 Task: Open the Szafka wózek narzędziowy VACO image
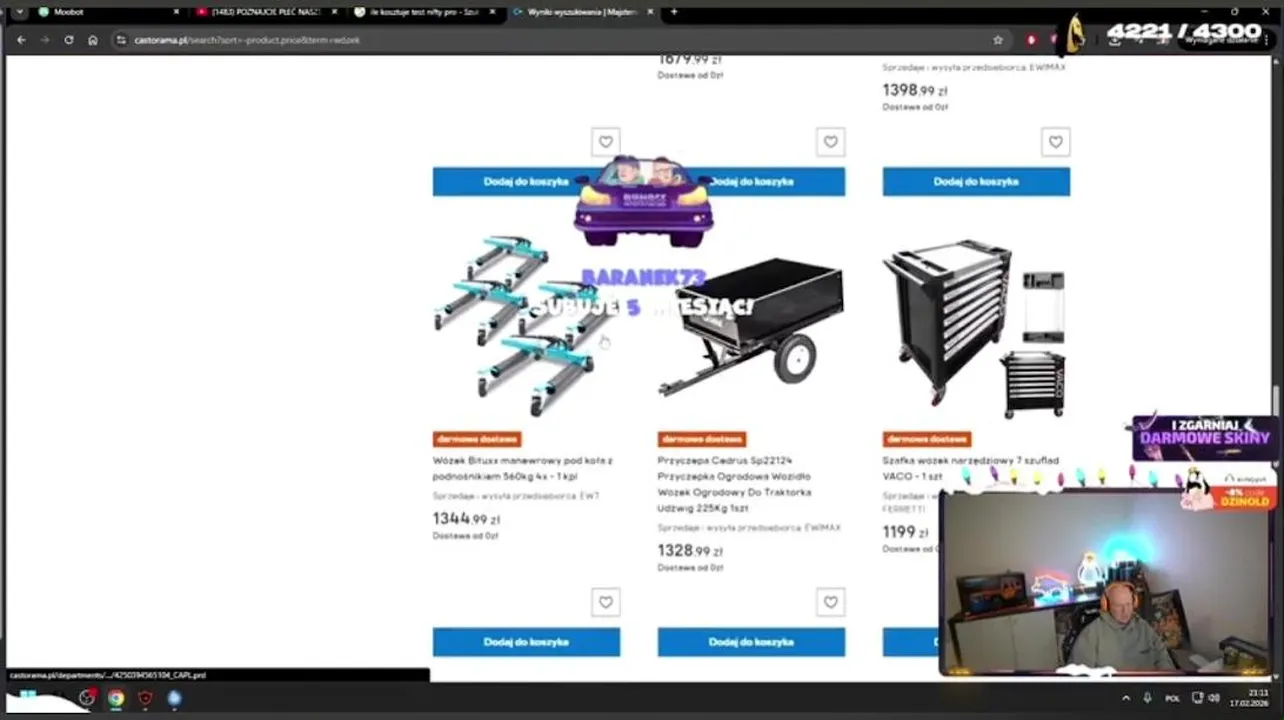tap(976, 328)
